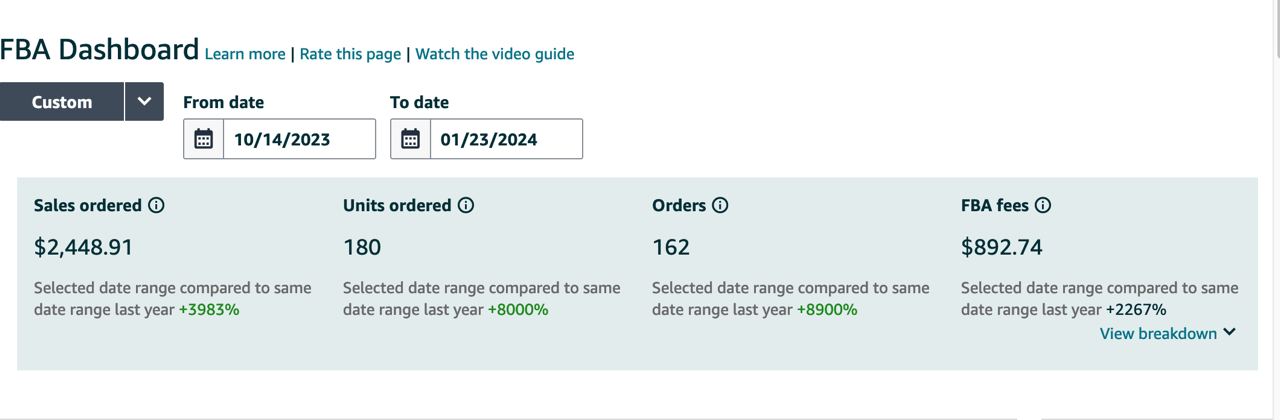Click the To date field showing 01/23/2024

tap(505, 139)
